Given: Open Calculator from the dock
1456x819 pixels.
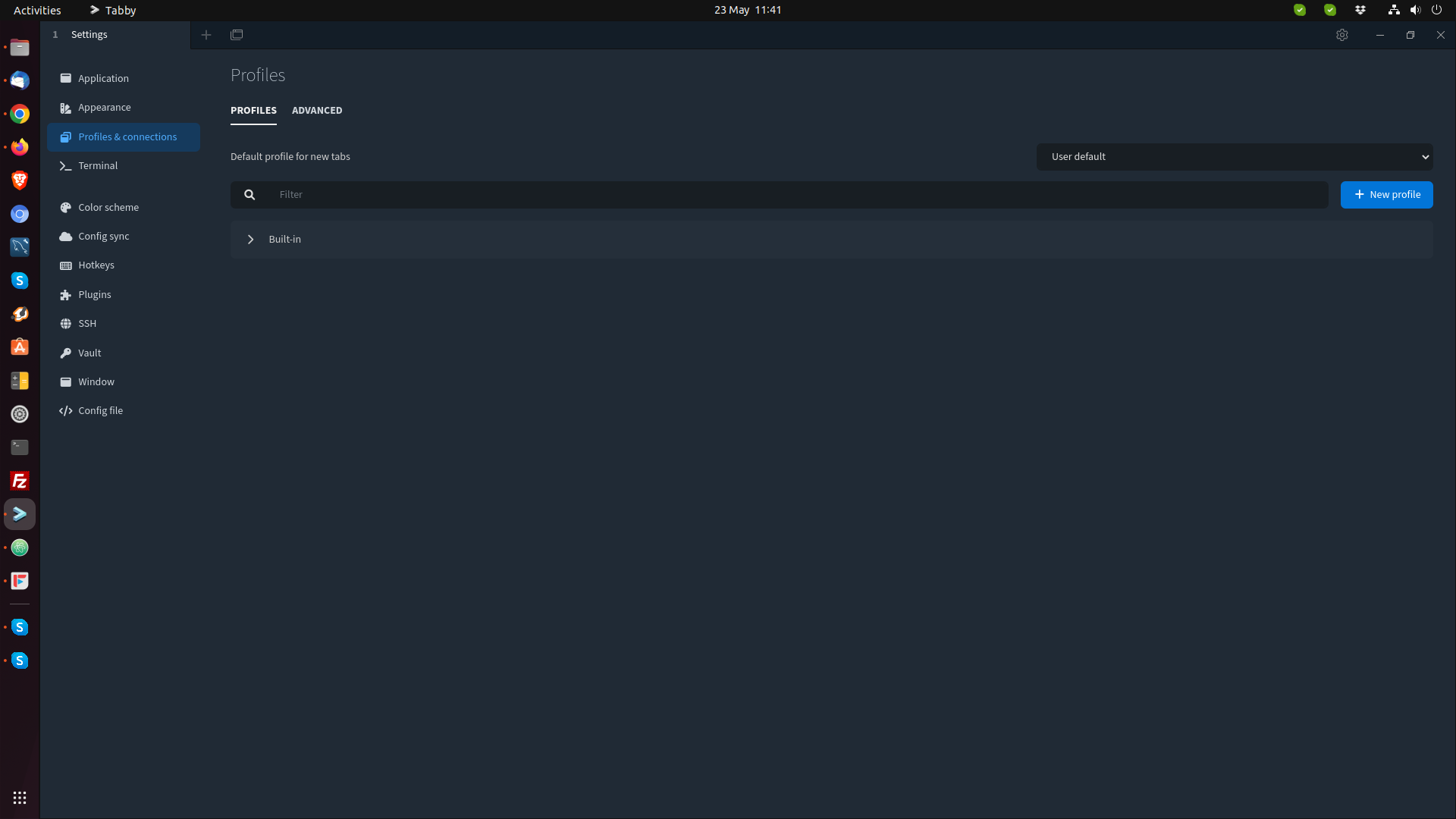Looking at the screenshot, I should [20, 381].
